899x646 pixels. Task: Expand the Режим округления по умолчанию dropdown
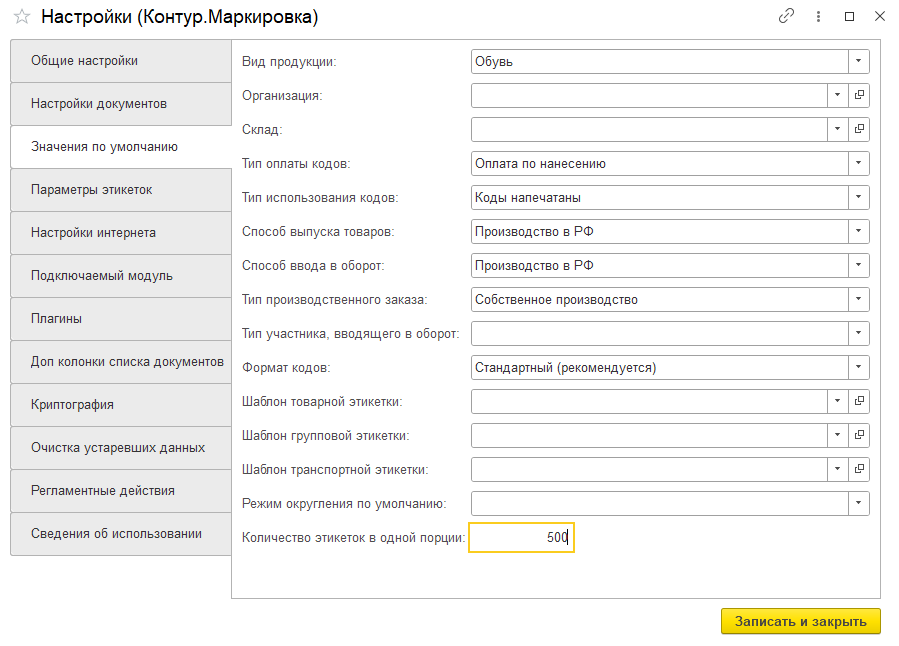[858, 503]
